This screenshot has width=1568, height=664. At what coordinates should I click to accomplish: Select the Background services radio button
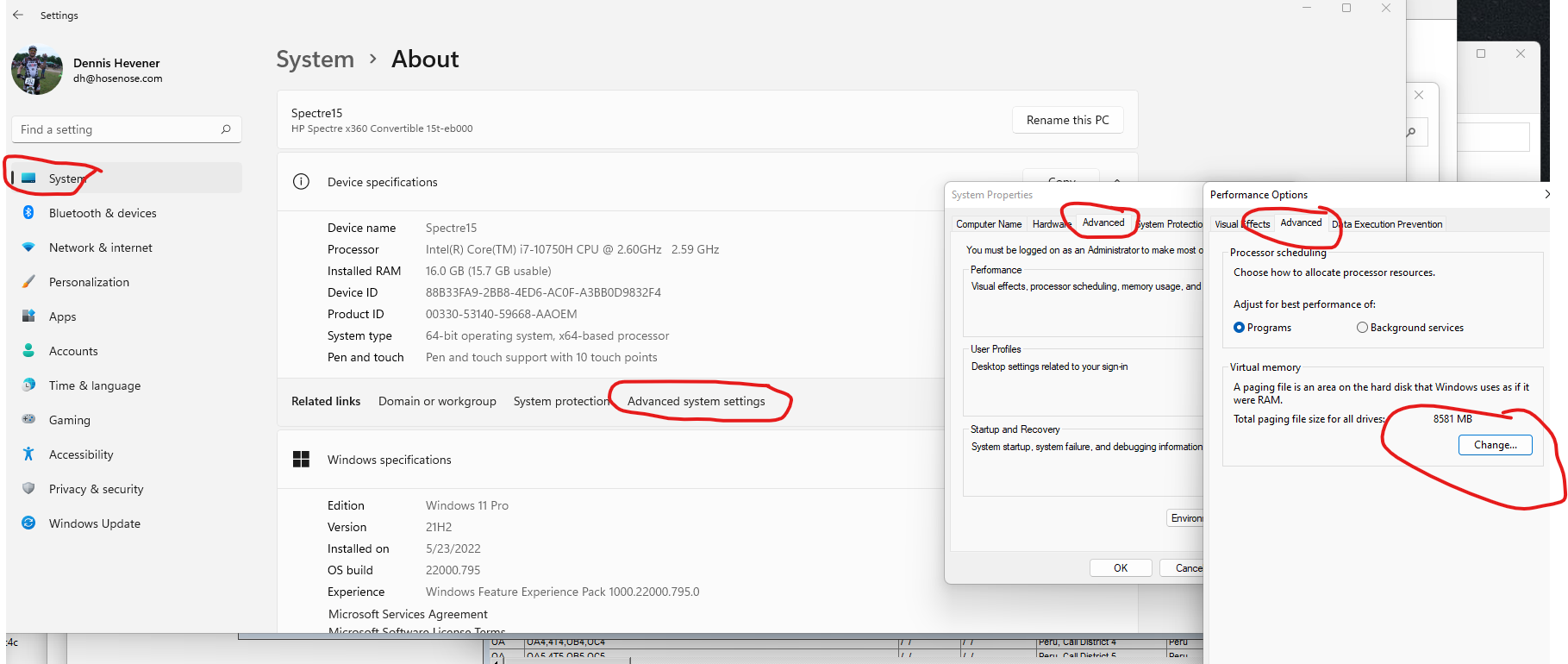(x=1362, y=328)
